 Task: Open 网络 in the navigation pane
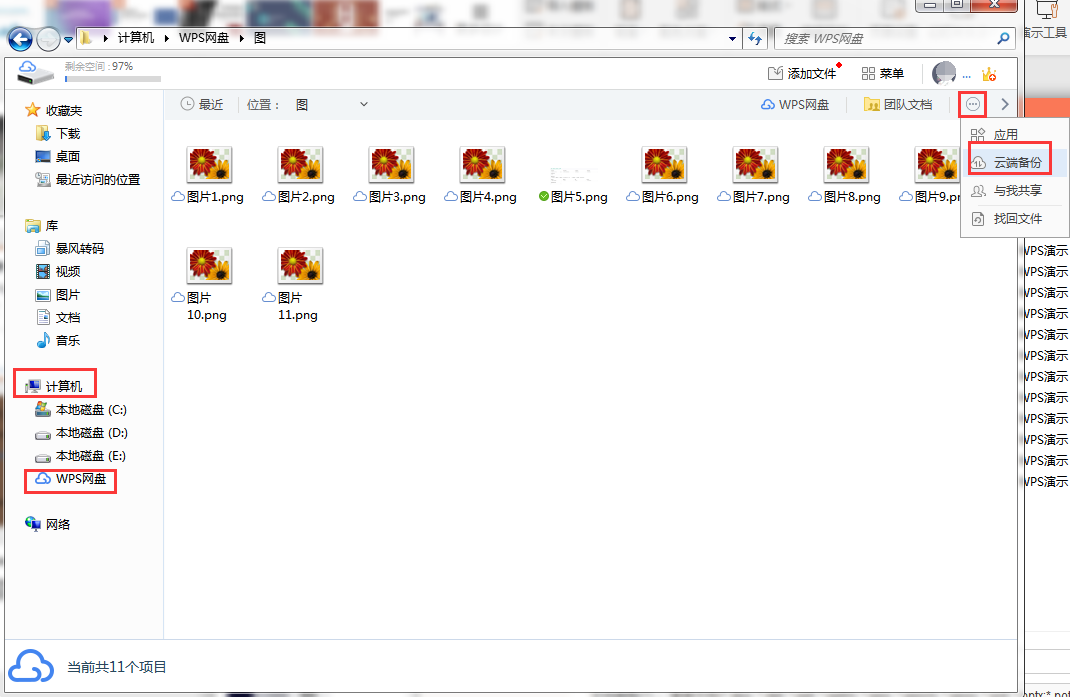click(x=48, y=524)
